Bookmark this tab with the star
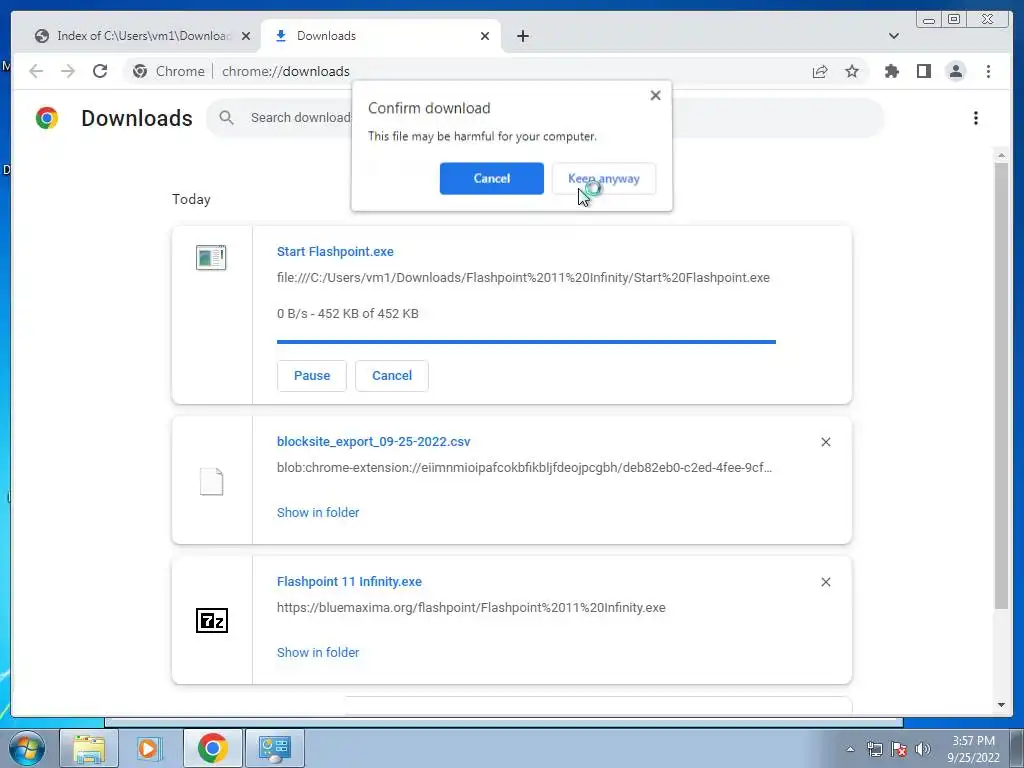This screenshot has height=768, width=1024. (852, 71)
